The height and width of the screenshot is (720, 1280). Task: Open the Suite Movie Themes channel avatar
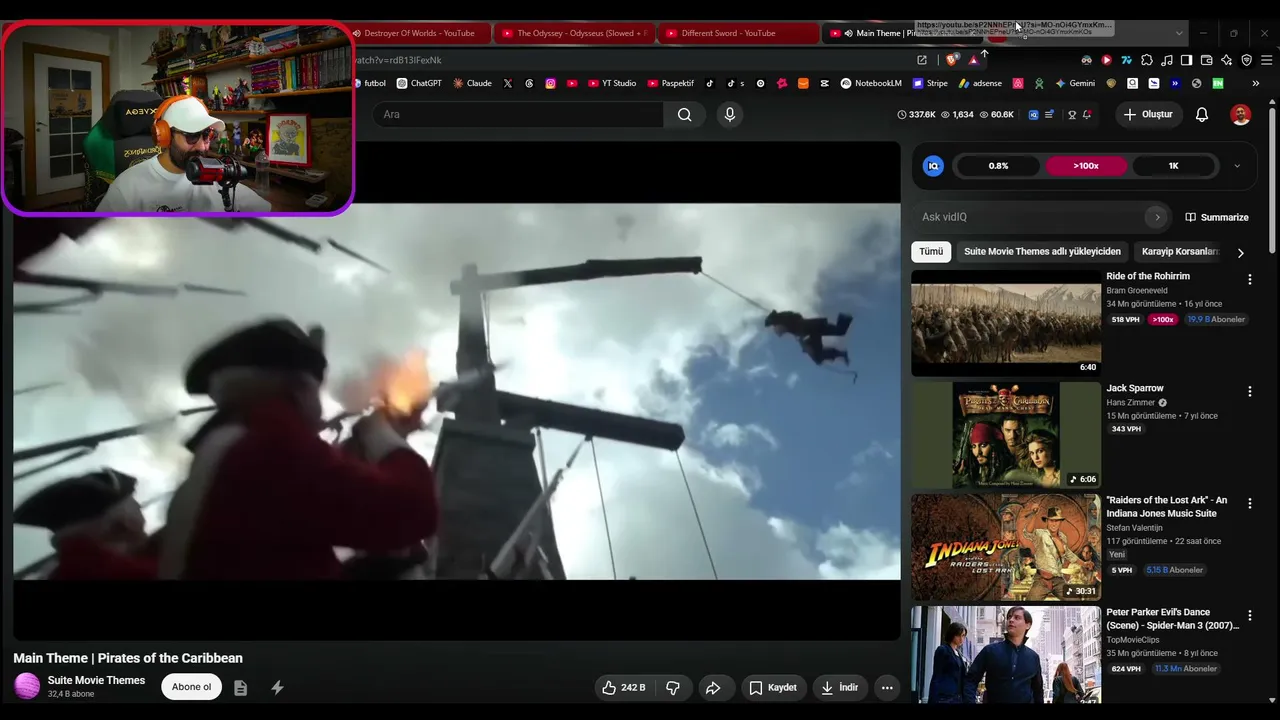[x=27, y=686]
